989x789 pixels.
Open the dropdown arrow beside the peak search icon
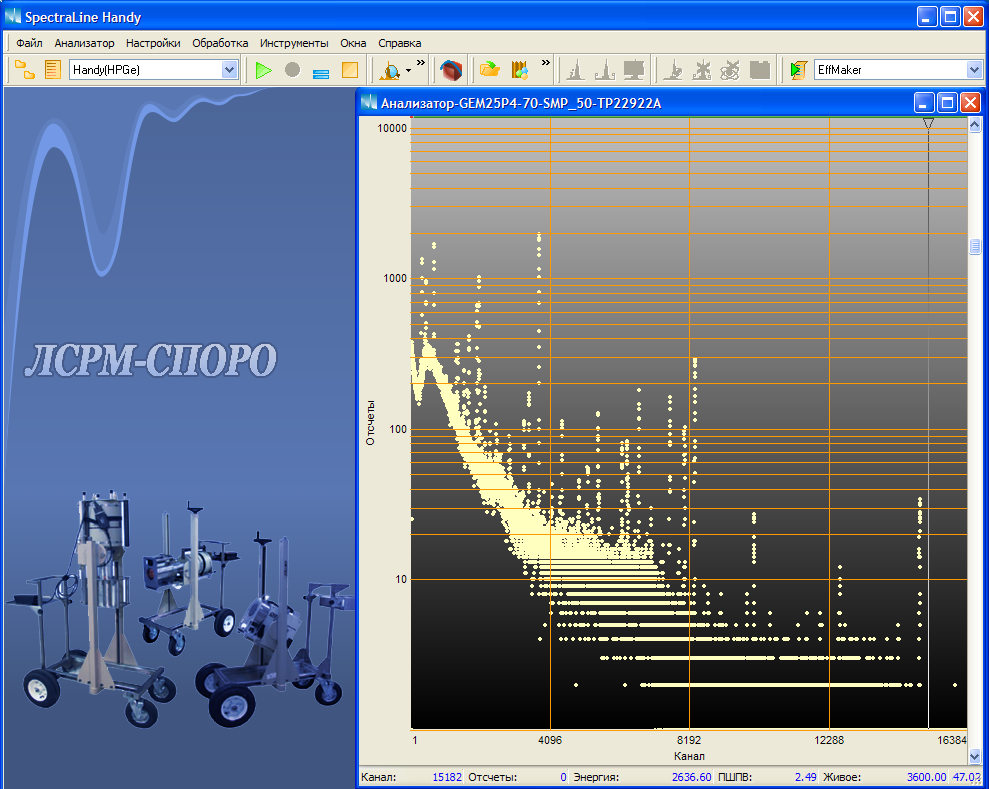click(x=408, y=71)
